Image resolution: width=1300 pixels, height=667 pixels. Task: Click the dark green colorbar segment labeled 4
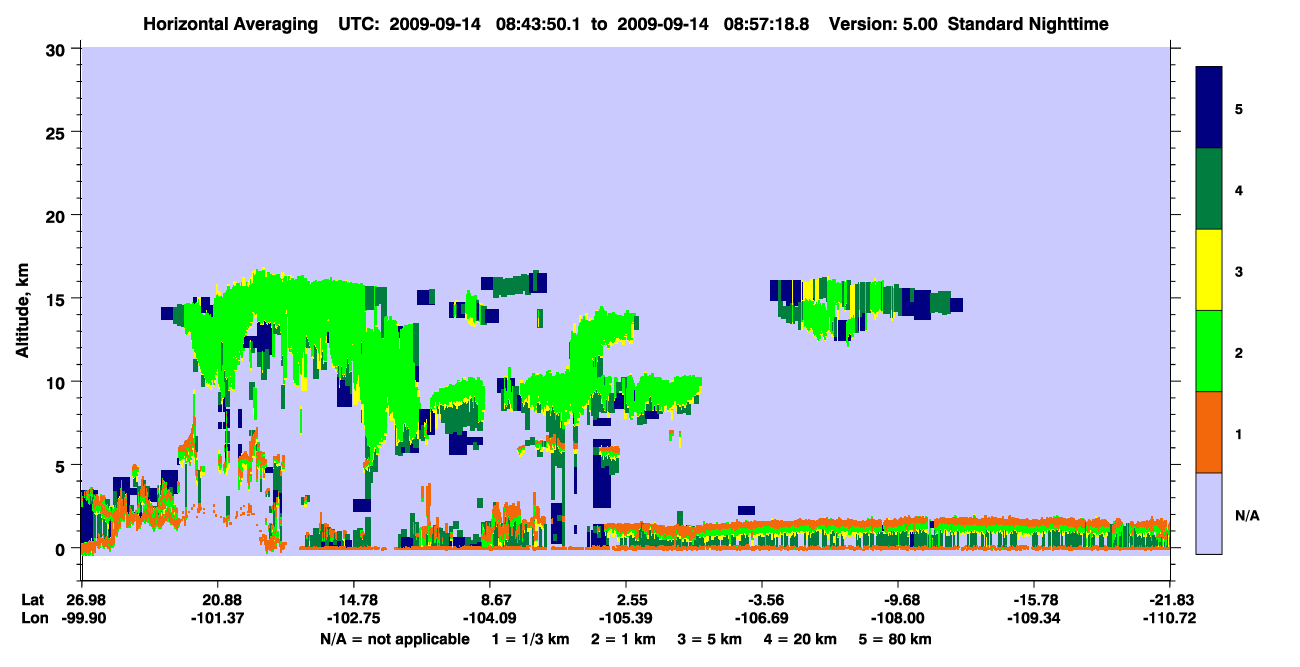(x=1209, y=189)
